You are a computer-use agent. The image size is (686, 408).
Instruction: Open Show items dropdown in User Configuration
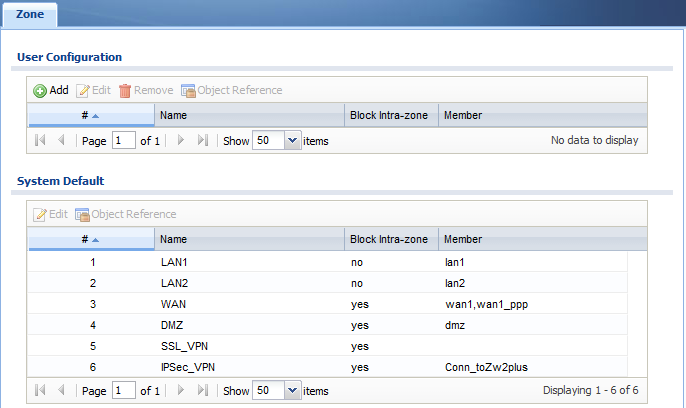292,140
